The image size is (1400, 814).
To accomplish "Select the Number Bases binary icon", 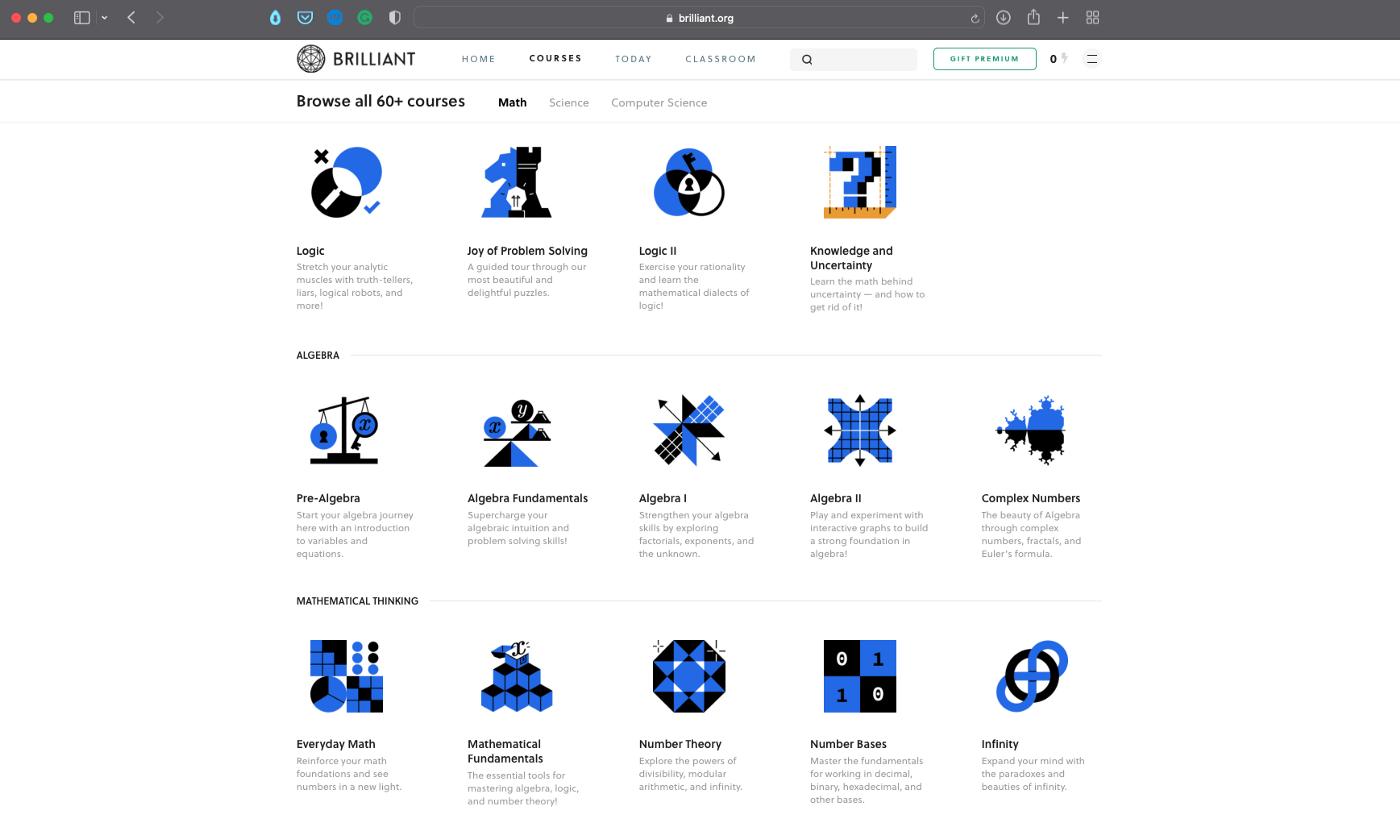I will 859,676.
